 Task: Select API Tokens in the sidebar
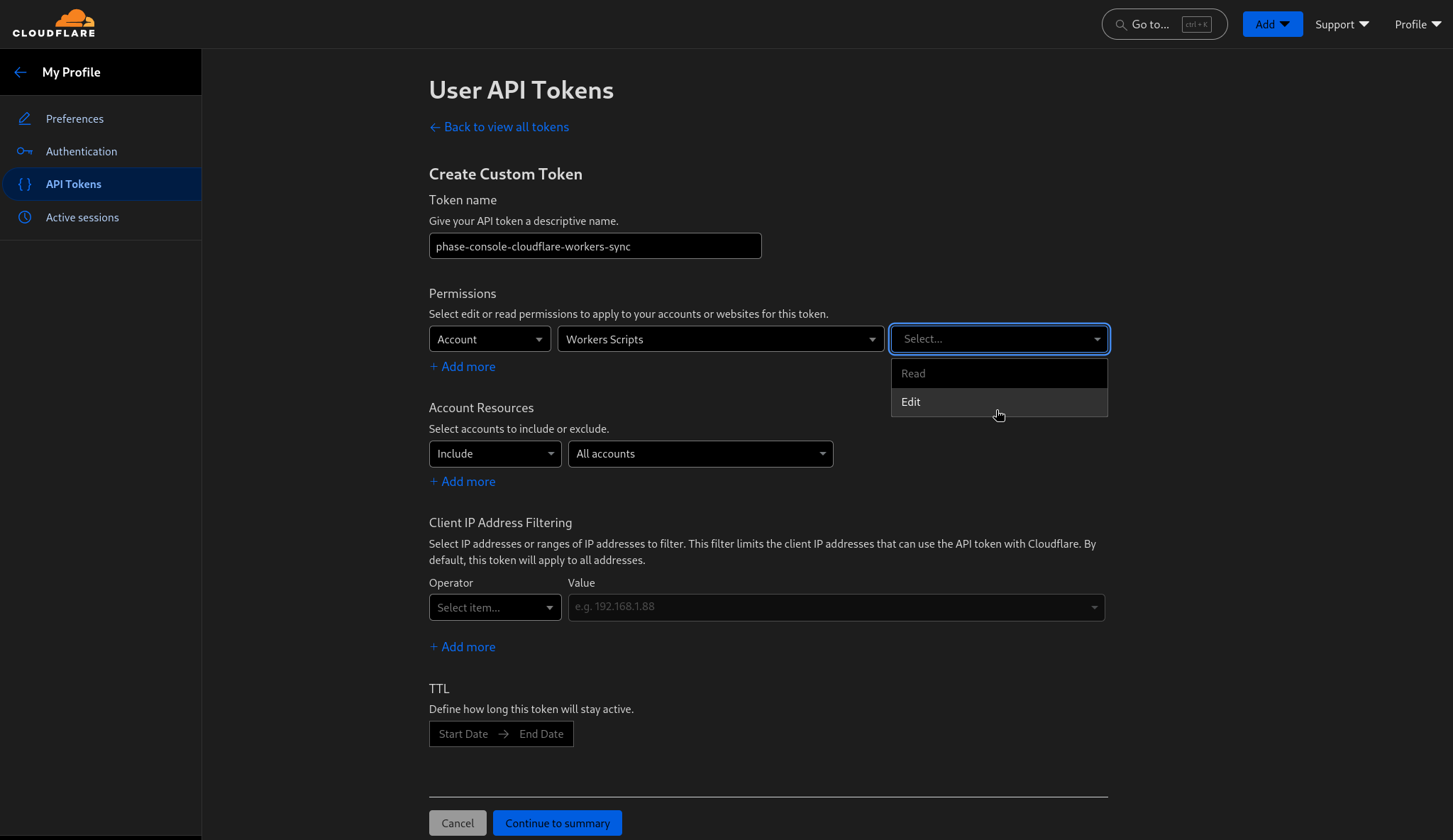(101, 184)
